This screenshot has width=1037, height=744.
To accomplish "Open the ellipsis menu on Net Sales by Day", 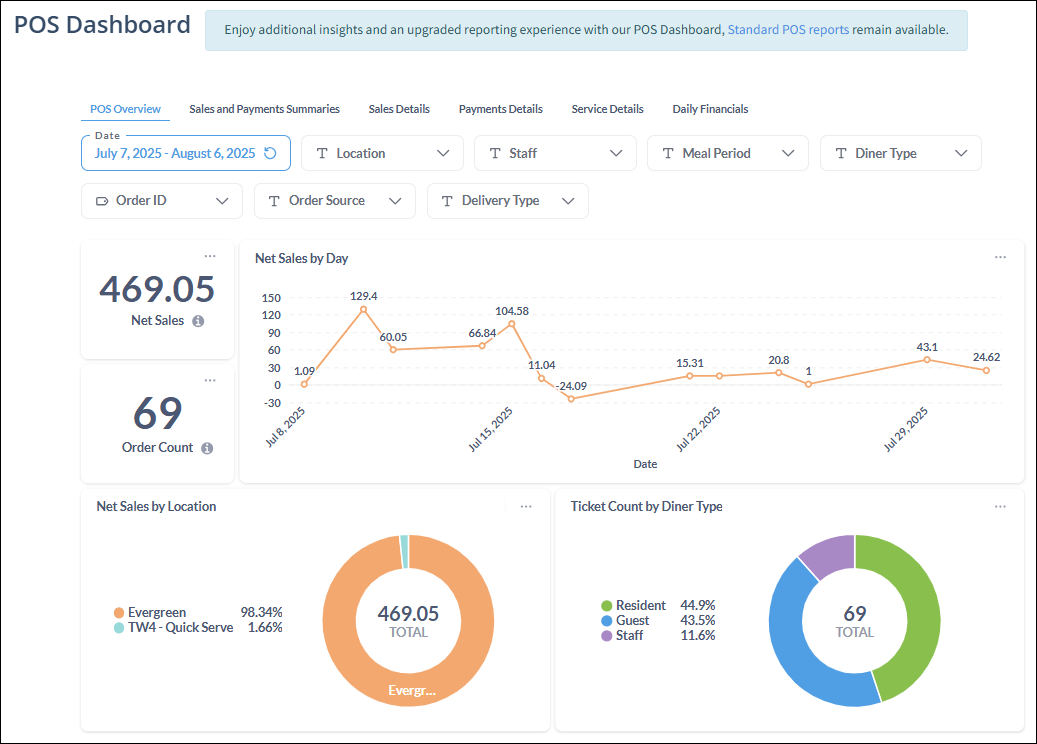I will click(1001, 257).
